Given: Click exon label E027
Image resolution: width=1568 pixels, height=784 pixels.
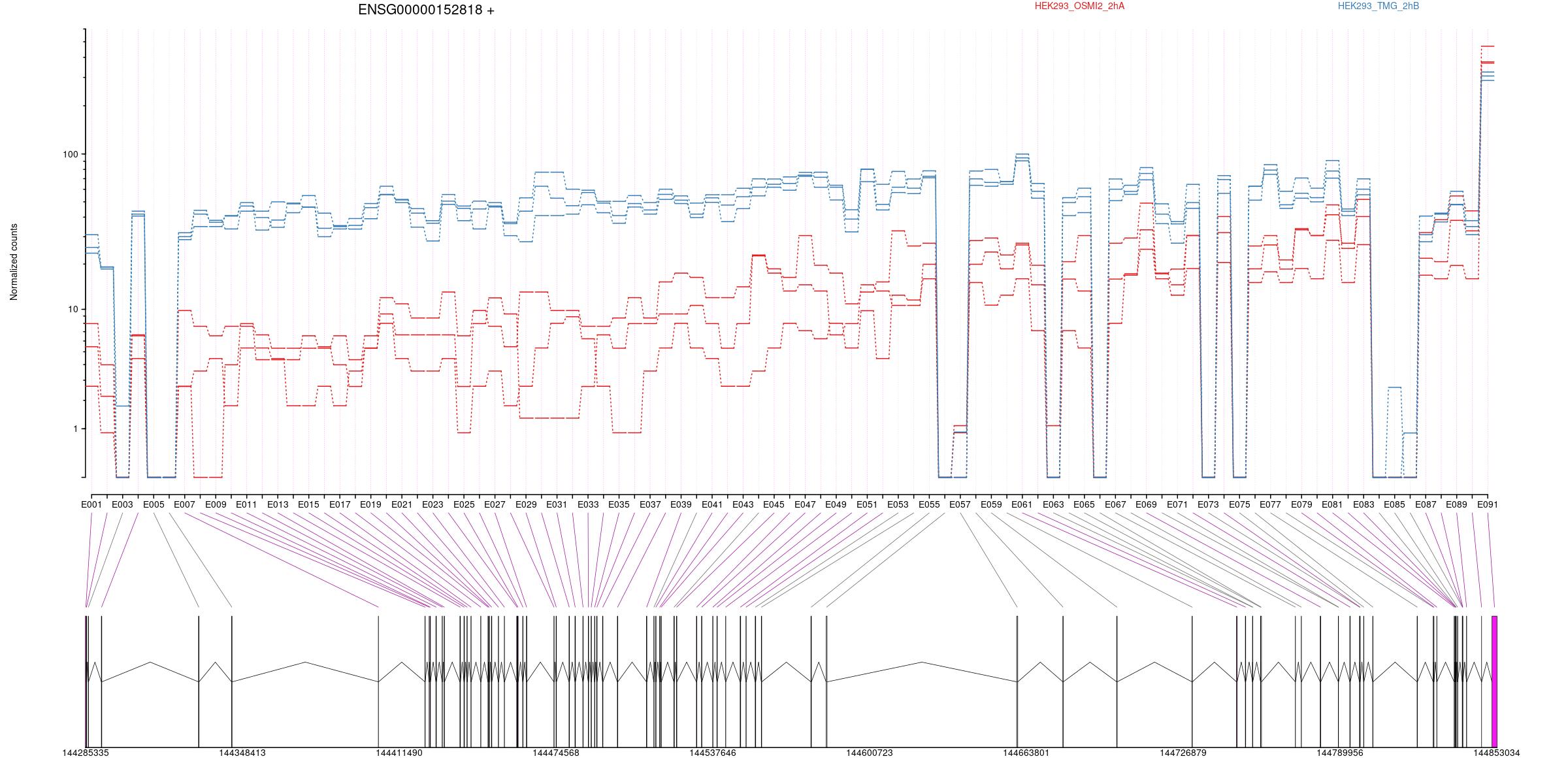Looking at the screenshot, I should pos(495,504).
